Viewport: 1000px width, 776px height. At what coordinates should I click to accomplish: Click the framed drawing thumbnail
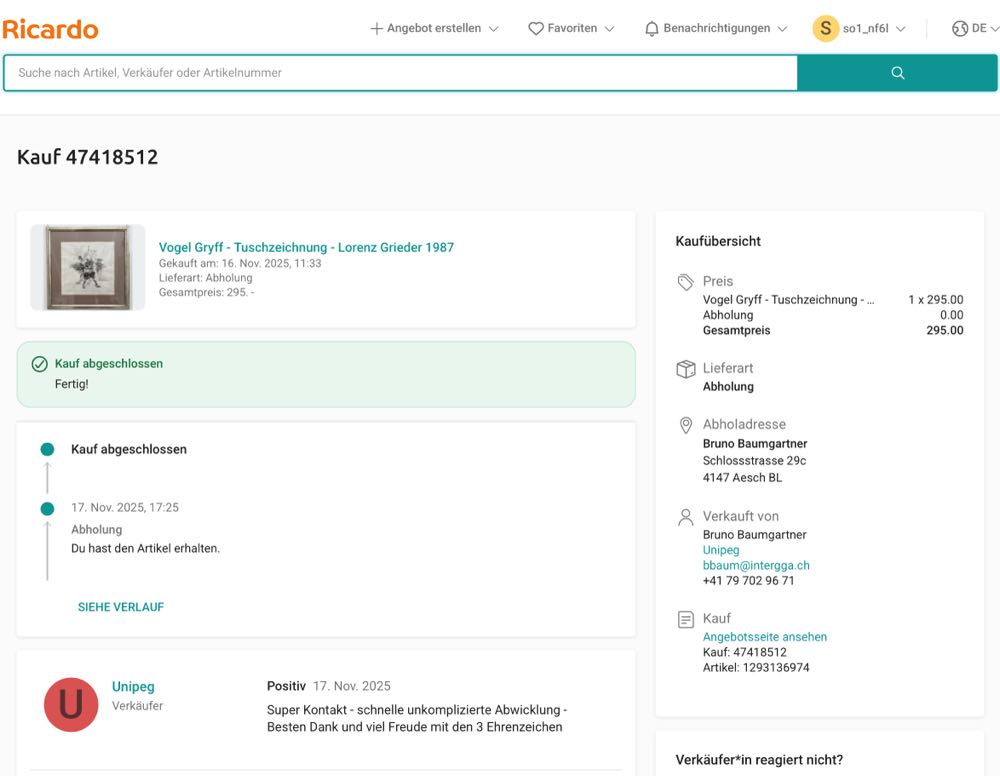[x=88, y=267]
